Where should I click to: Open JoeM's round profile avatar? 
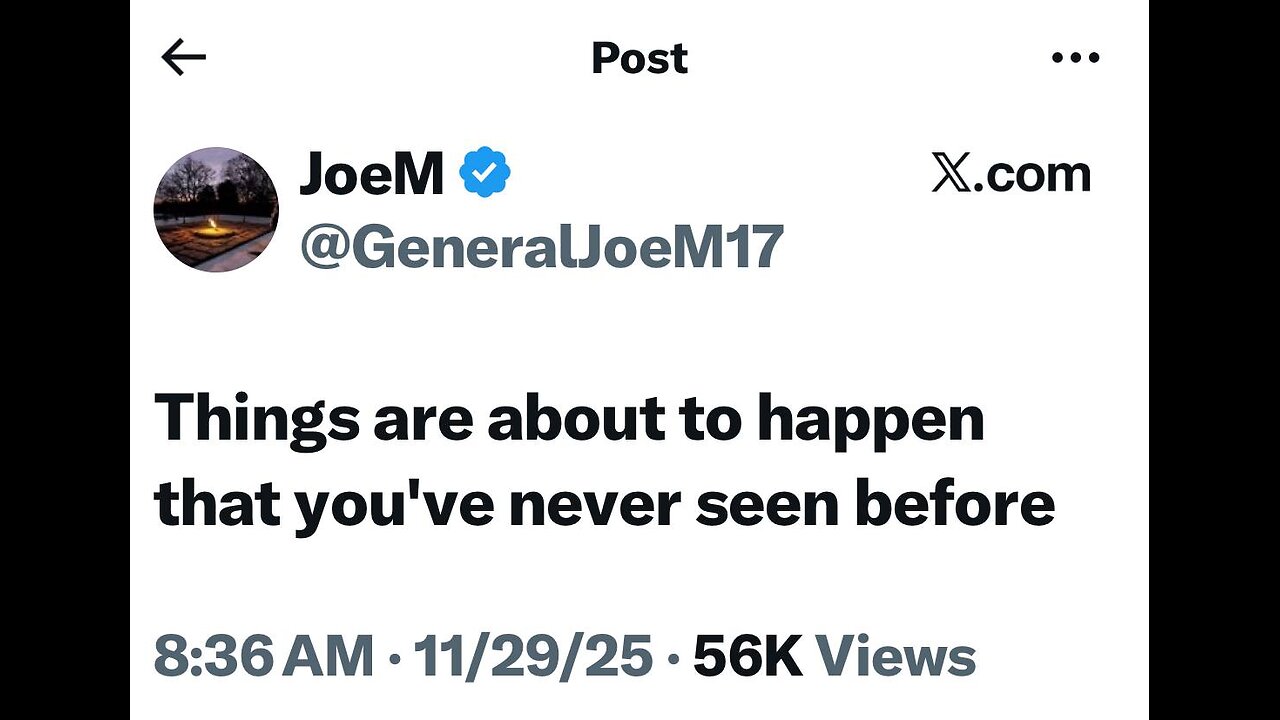tap(216, 210)
